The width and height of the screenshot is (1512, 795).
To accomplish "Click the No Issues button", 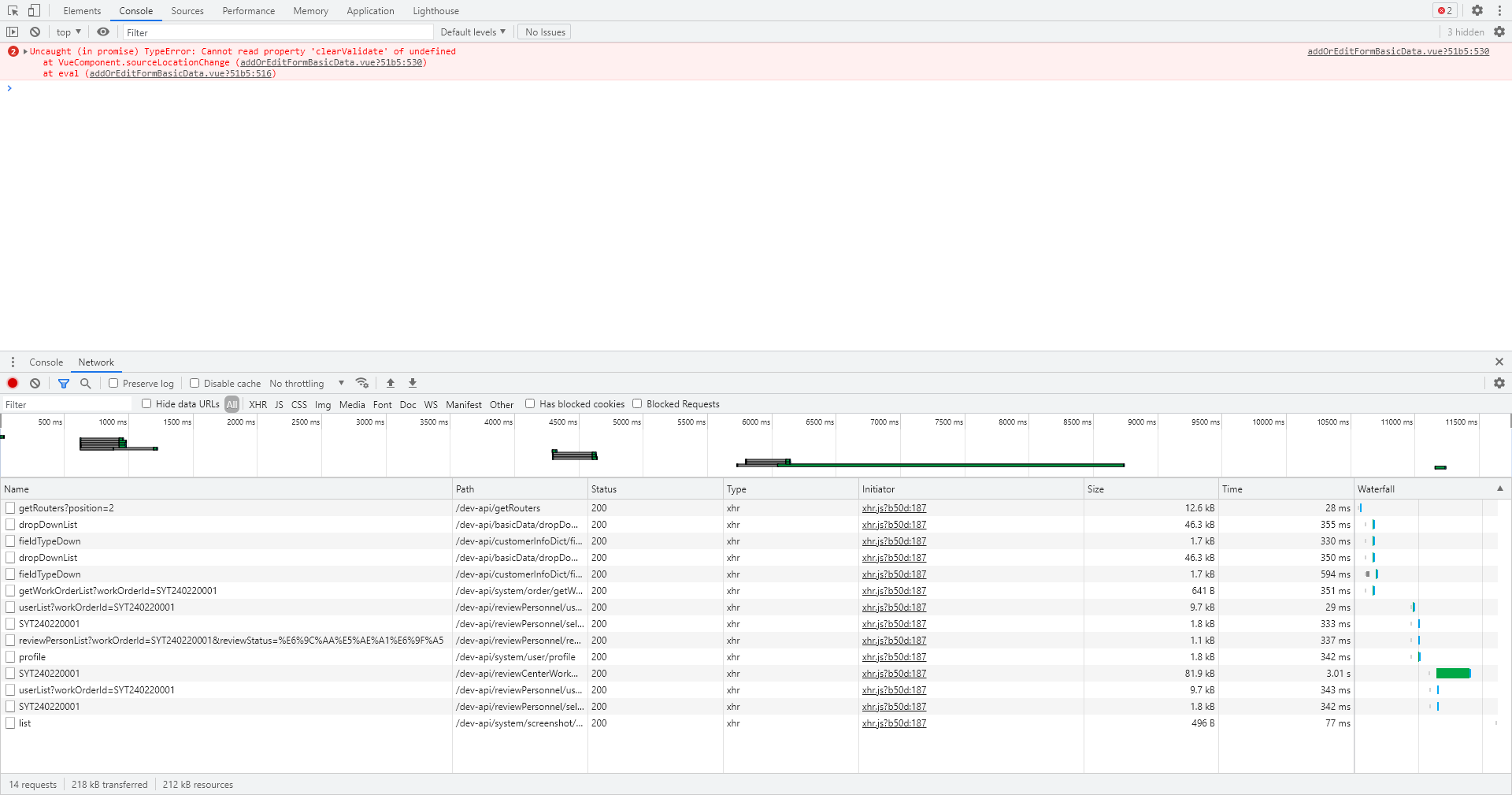I will coord(545,32).
